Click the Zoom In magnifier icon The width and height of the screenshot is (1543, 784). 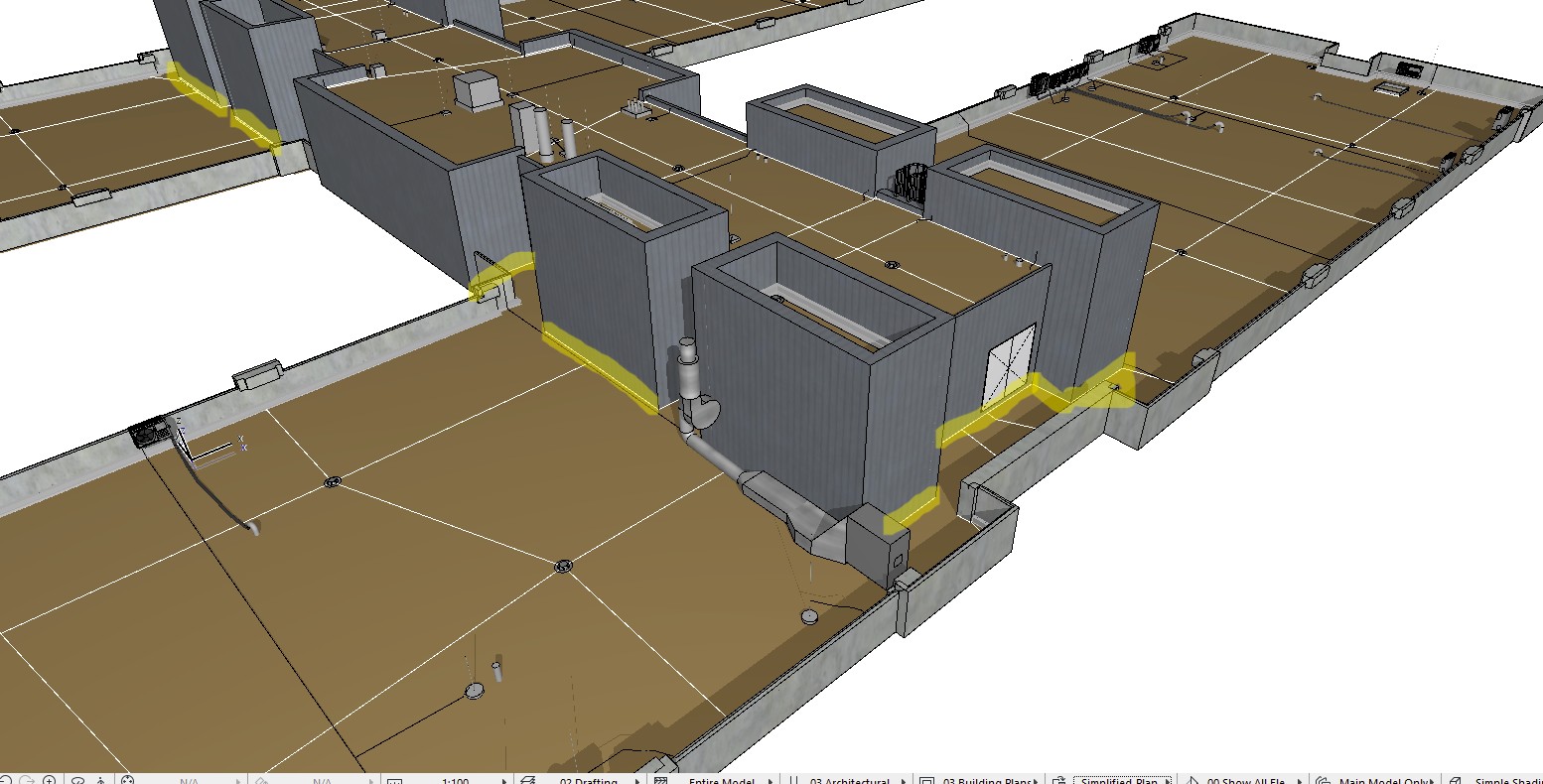pos(49,780)
